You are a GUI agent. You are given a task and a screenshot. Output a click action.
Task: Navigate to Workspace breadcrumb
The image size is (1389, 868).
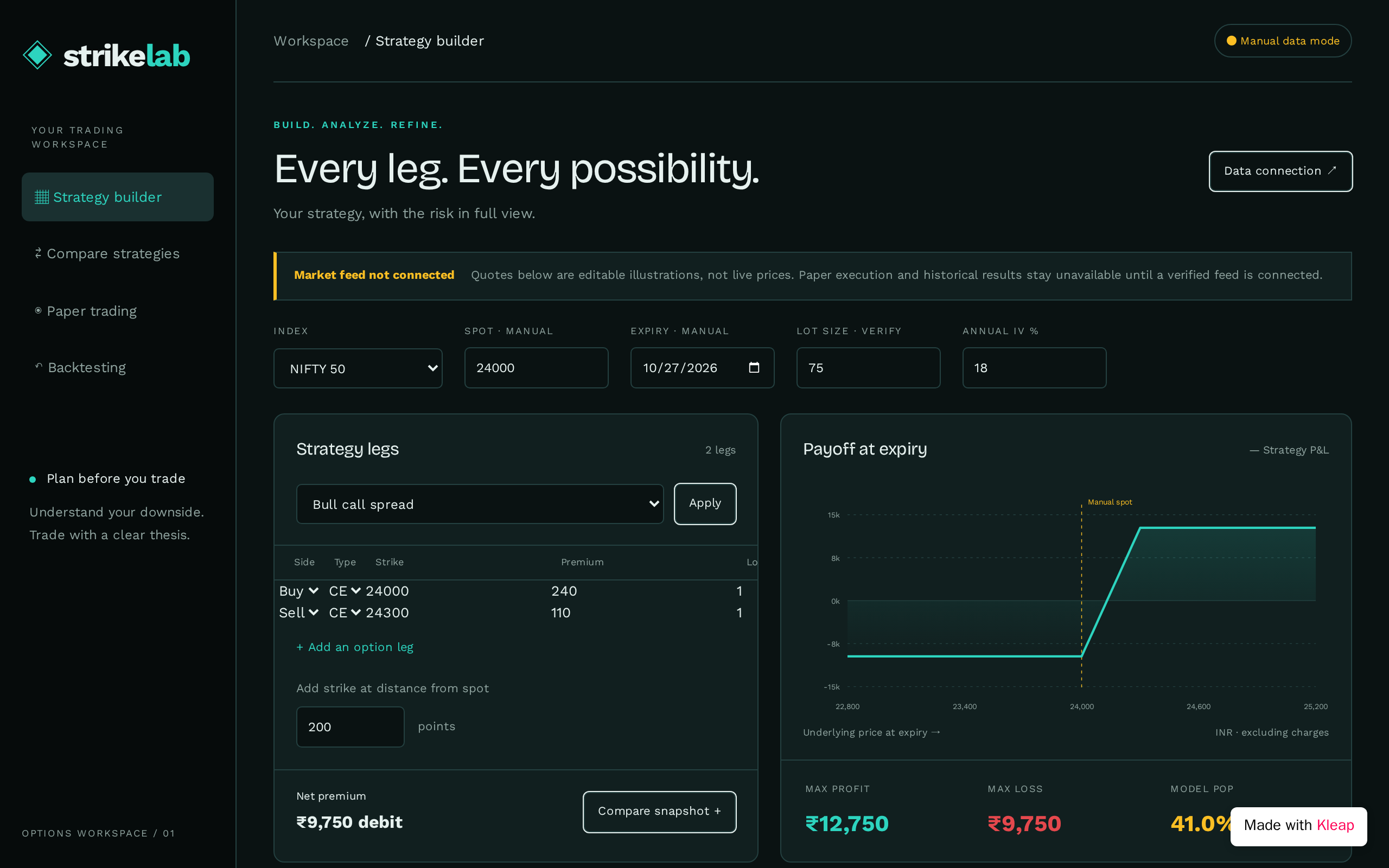pyautogui.click(x=311, y=41)
